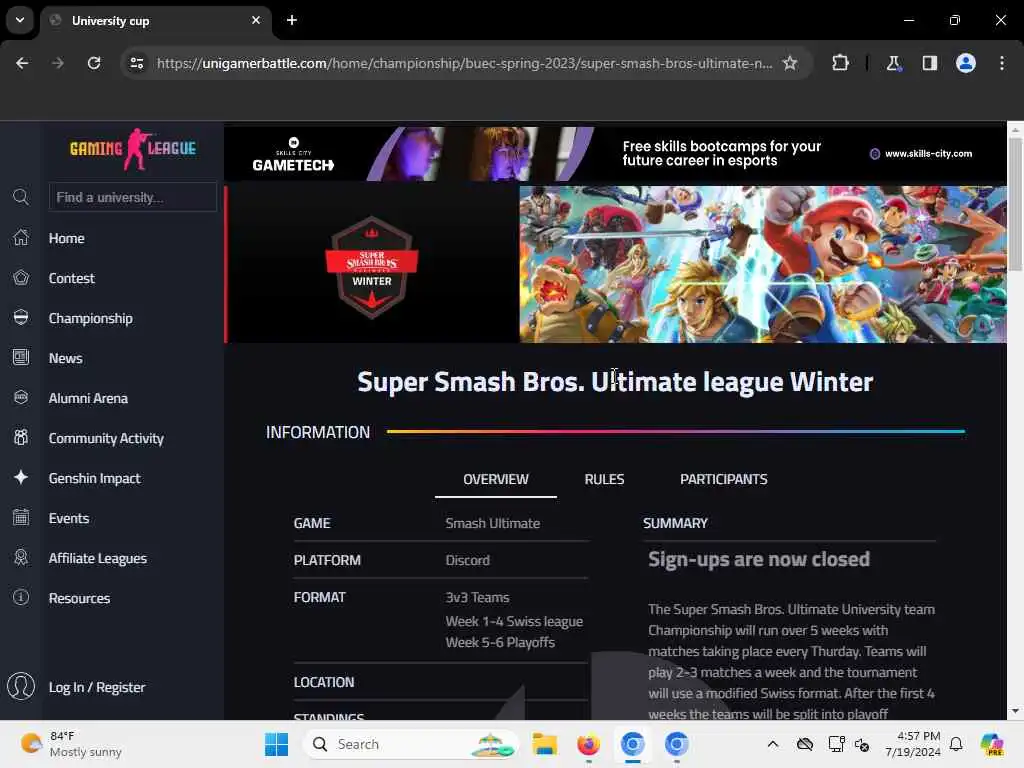Open the Events sidebar link
Image resolution: width=1024 pixels, height=768 pixels.
69,518
